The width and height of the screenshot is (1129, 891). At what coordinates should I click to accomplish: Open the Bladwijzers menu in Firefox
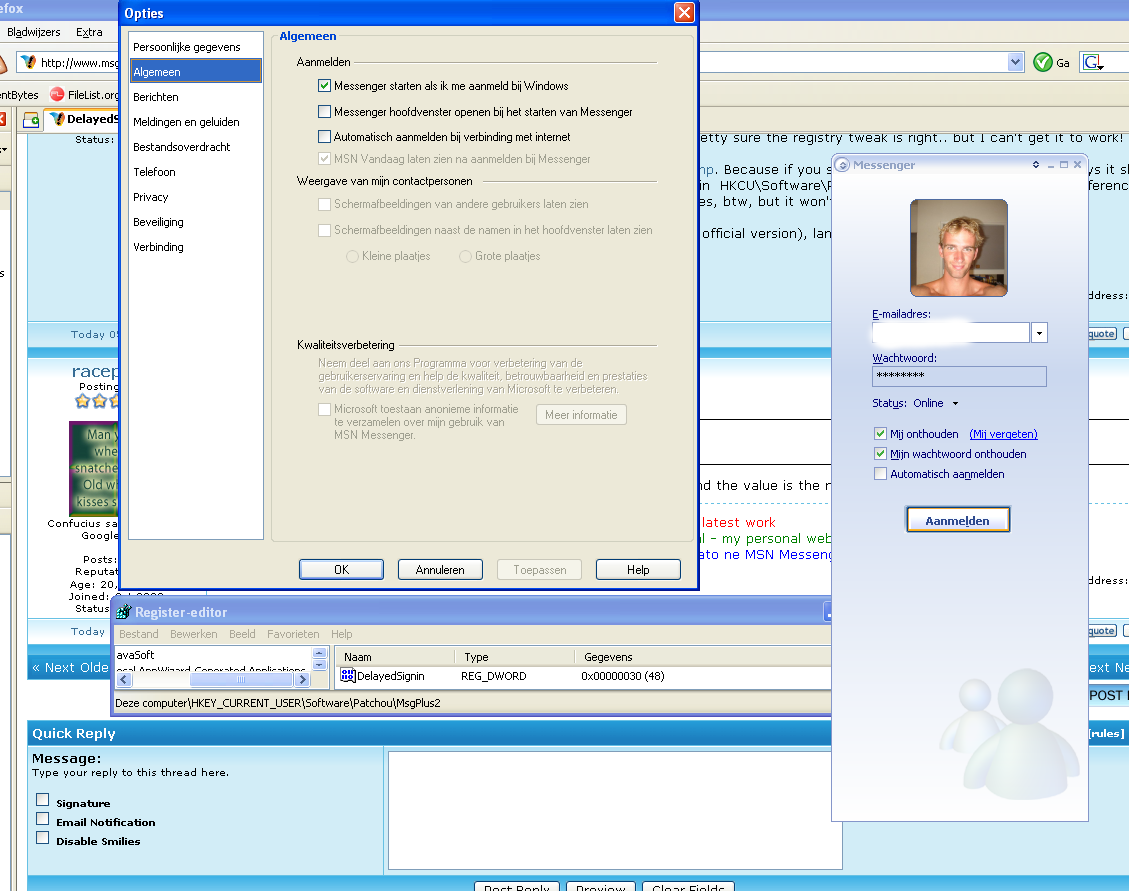point(33,32)
